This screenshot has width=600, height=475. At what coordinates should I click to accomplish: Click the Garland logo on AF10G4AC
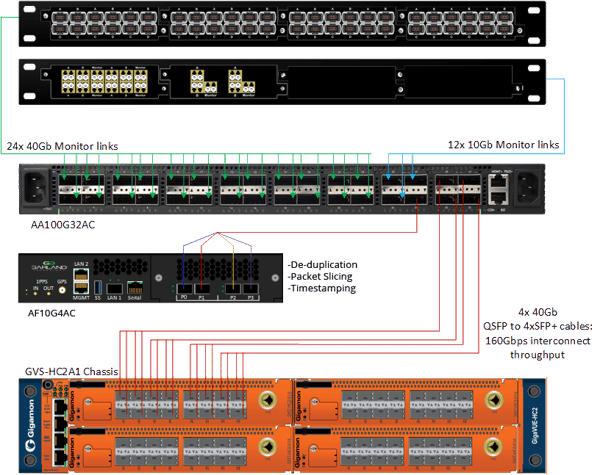[49, 265]
